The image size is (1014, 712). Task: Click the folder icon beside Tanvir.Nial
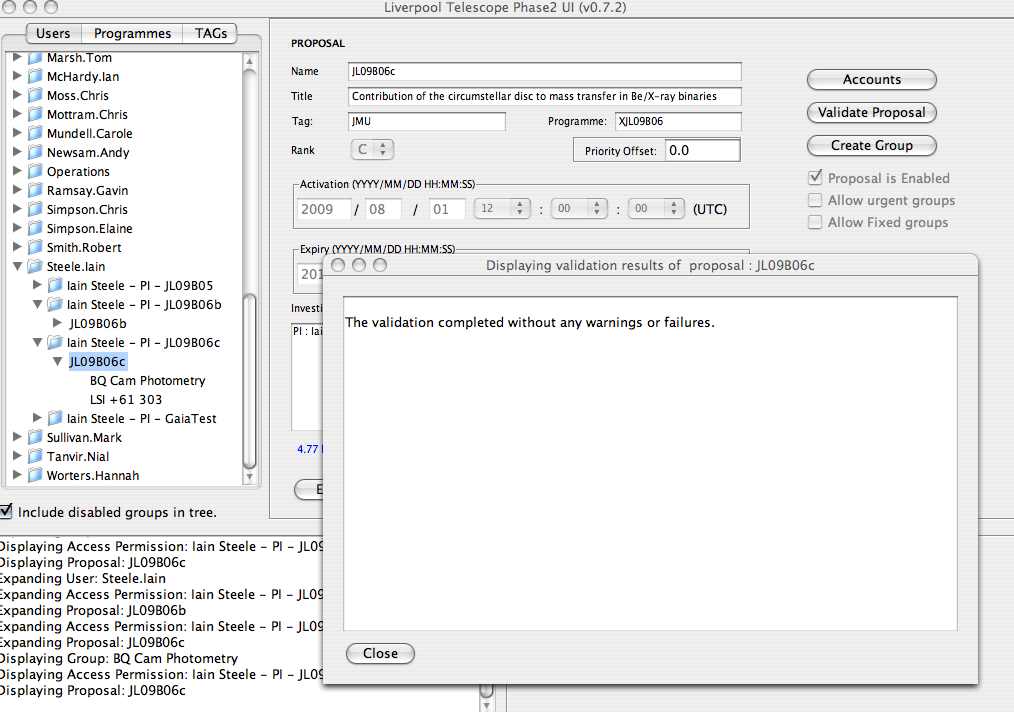[x=36, y=457]
